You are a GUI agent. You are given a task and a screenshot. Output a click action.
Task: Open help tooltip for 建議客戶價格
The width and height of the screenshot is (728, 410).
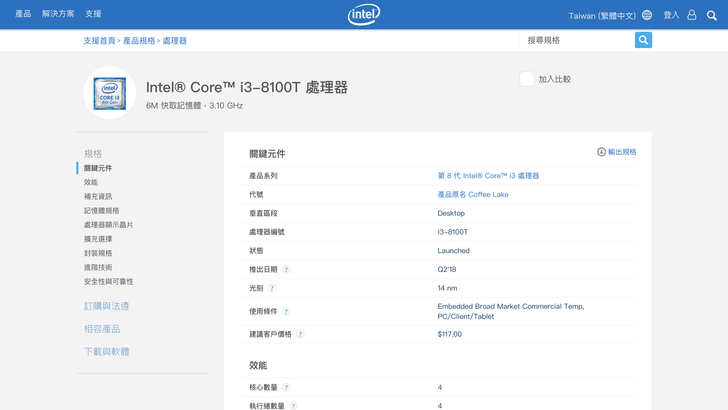(x=300, y=334)
